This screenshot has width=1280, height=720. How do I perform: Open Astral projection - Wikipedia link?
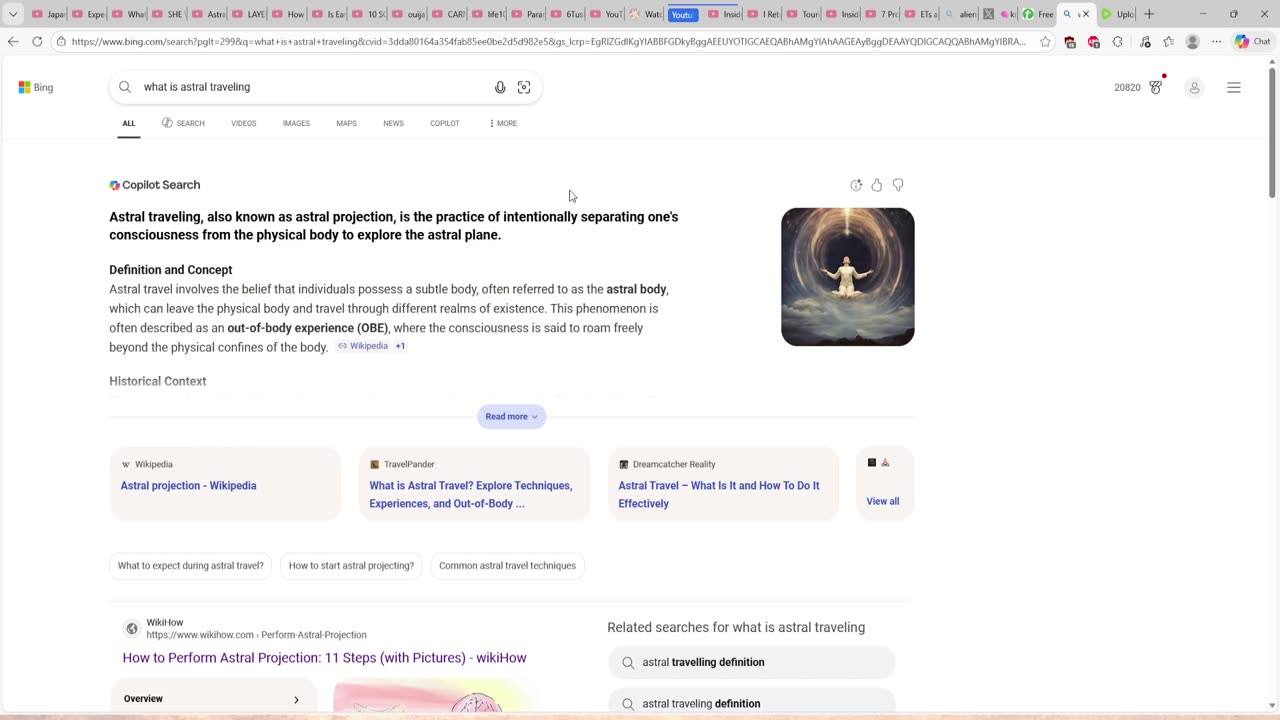click(188, 486)
